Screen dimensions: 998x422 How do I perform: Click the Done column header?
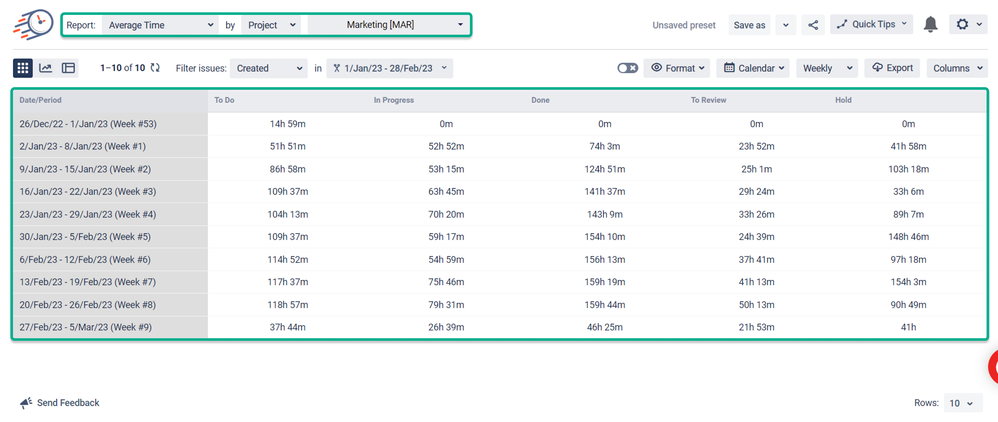540,100
